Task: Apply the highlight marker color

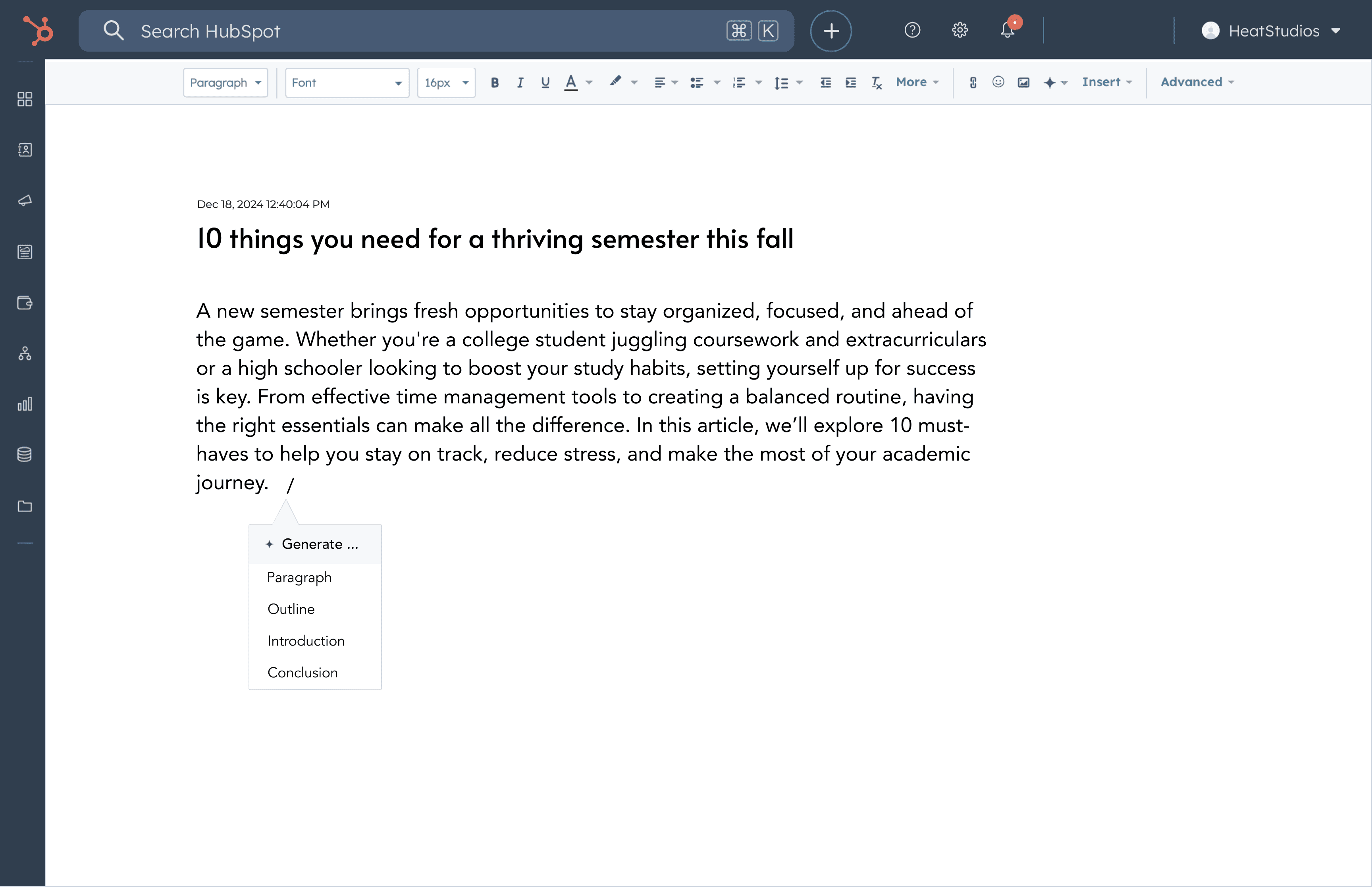Action: click(615, 82)
